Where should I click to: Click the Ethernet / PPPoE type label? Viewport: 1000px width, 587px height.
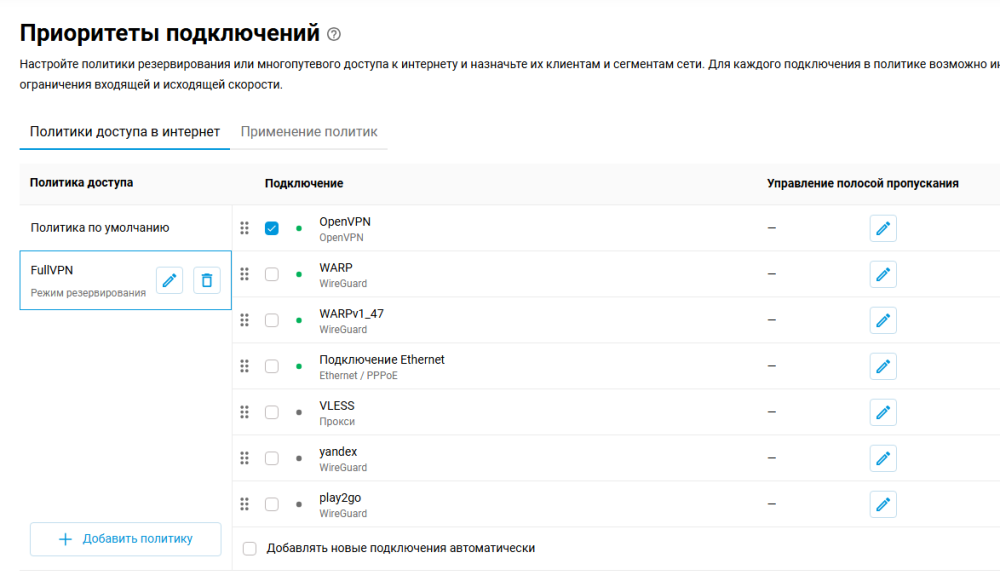[358, 375]
